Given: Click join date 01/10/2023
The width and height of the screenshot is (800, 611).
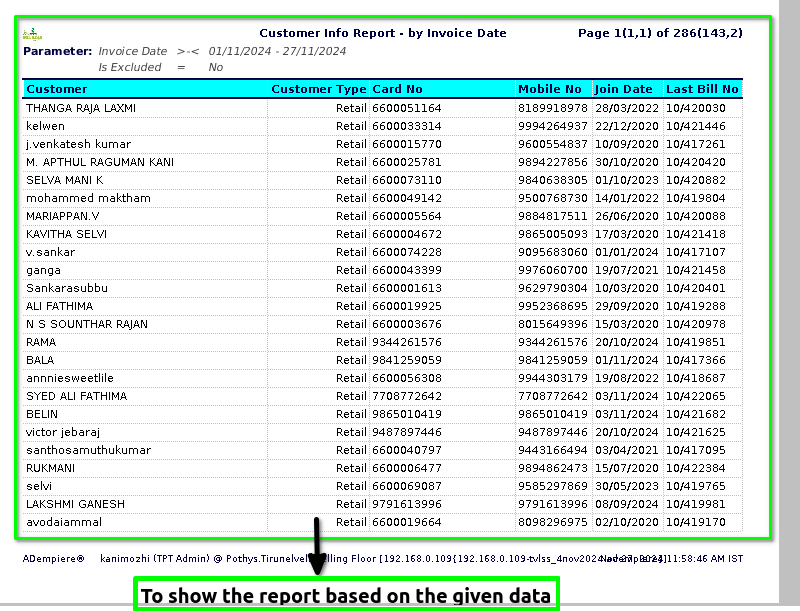Looking at the screenshot, I should [x=627, y=180].
